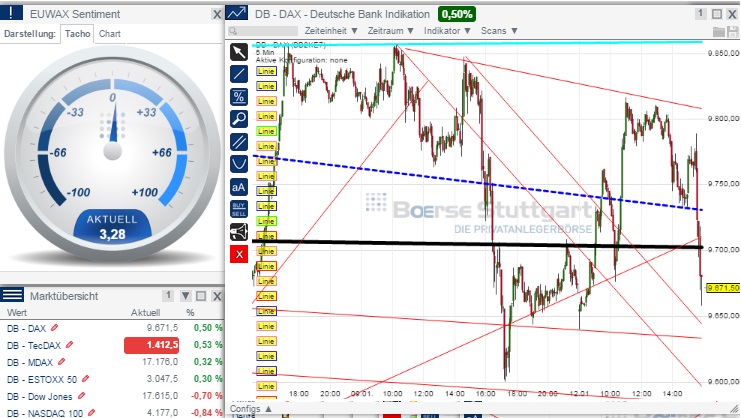
Task: Sort by the Wert column header
Action: (x=17, y=313)
